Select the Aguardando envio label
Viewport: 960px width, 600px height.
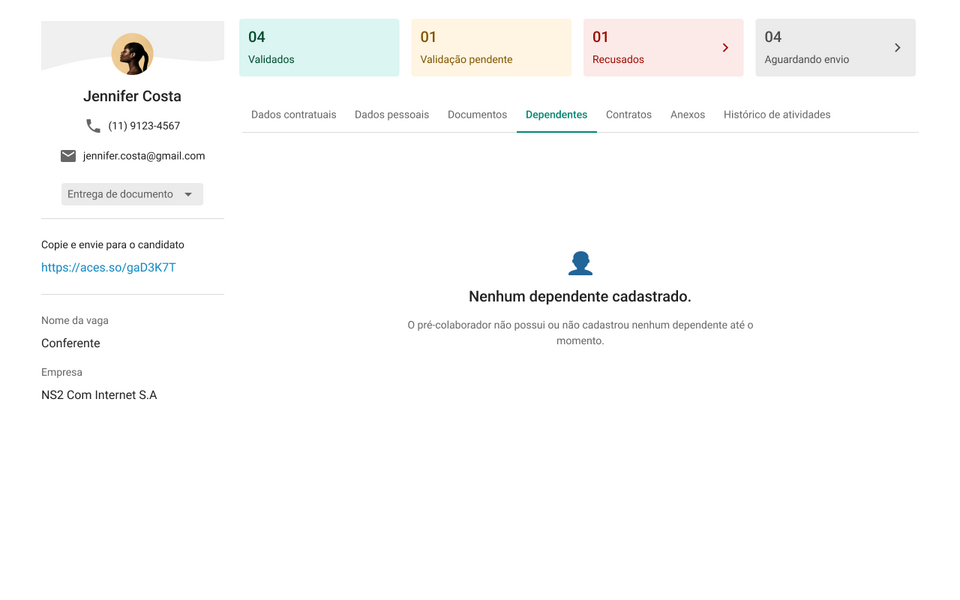pos(806,59)
